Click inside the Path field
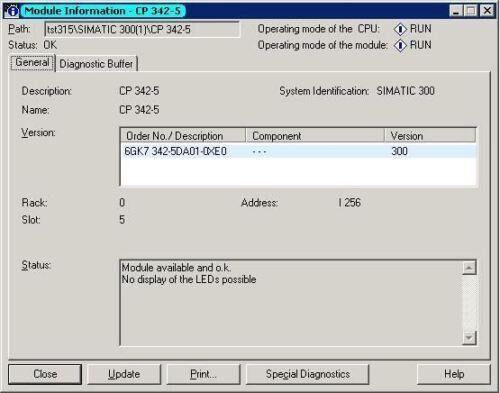The width and height of the screenshot is (500, 393). click(x=142, y=30)
